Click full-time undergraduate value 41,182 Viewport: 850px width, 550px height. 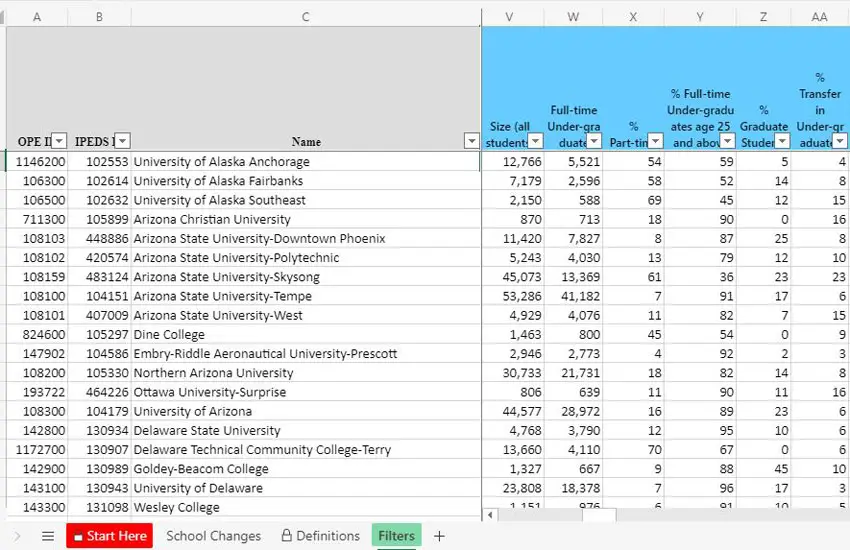(573, 296)
